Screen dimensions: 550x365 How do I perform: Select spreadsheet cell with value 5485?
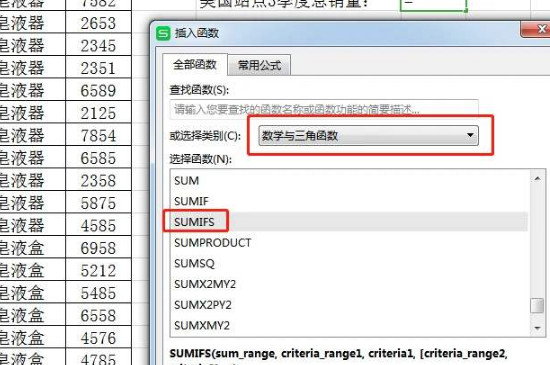coord(98,292)
